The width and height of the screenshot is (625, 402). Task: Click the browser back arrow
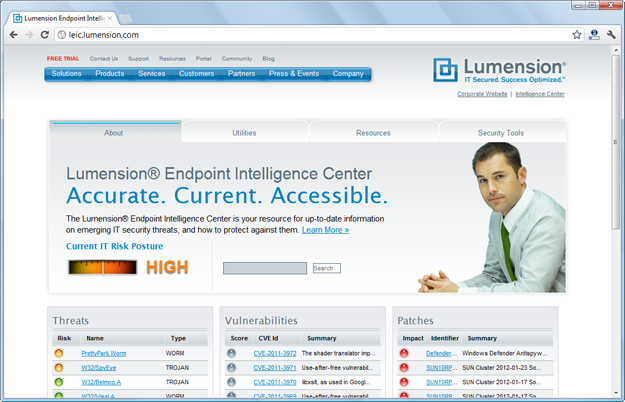coord(13,34)
